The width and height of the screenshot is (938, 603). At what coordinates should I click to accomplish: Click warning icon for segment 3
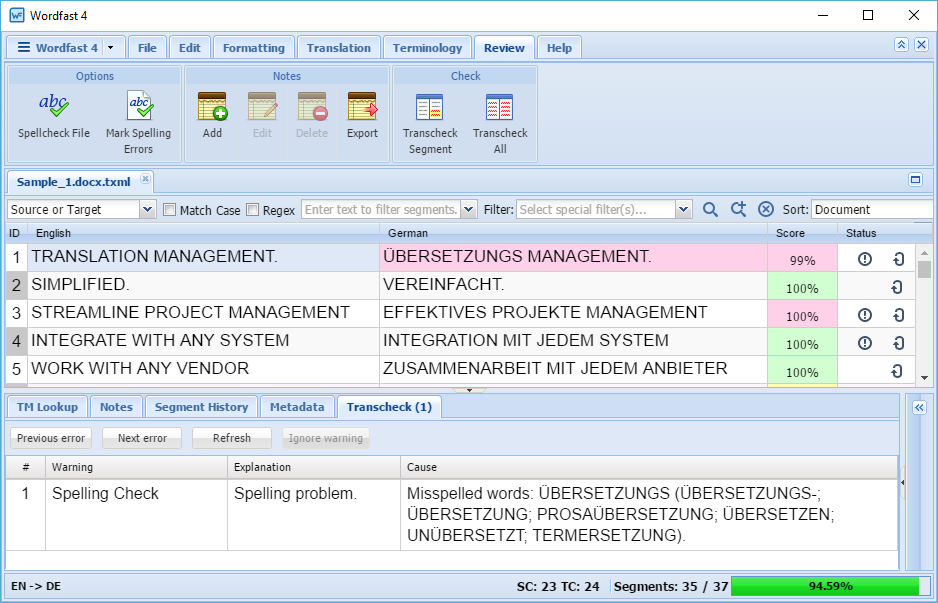[x=864, y=315]
